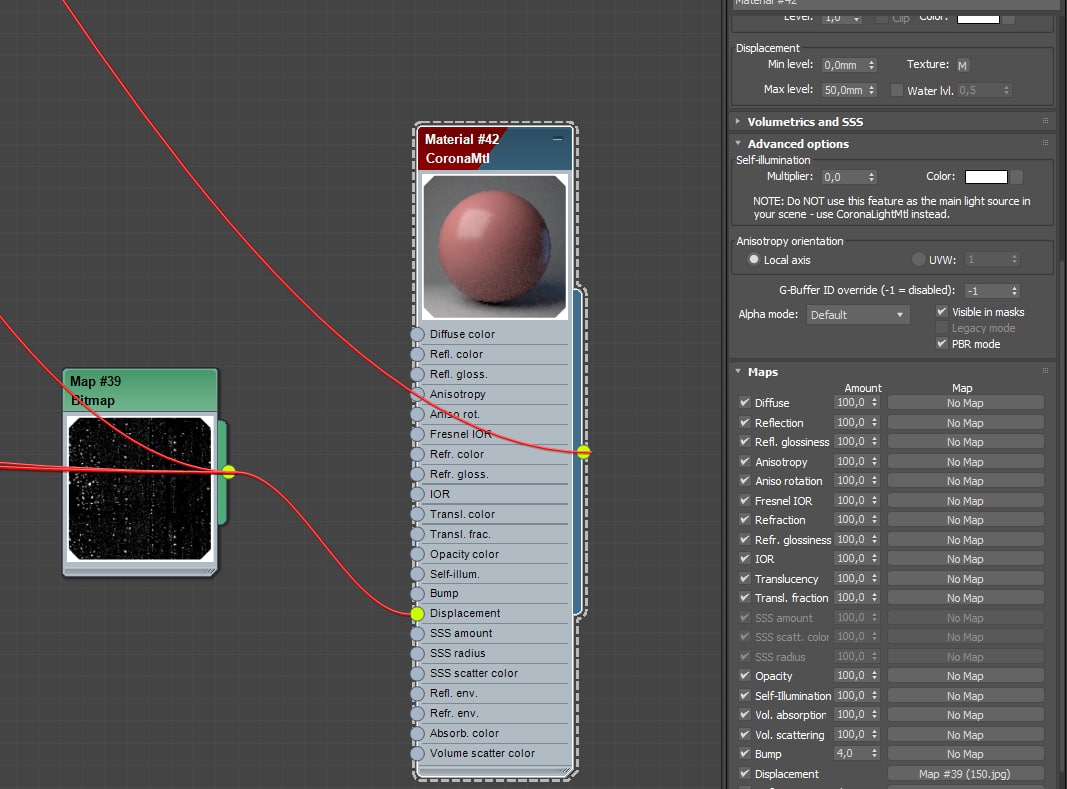Collapse the Advanced options rollout
Screen dimensions: 1067x789
click(738, 143)
